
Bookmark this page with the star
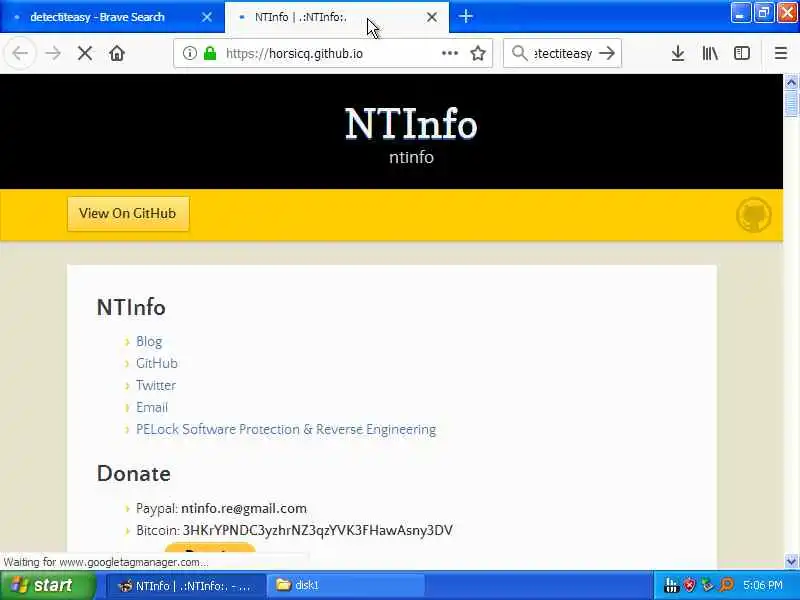[478, 53]
